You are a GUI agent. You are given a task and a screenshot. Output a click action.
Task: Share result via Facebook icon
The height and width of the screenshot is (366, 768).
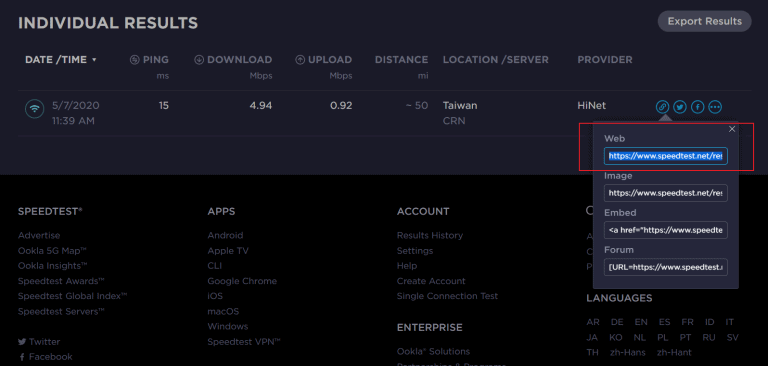pyautogui.click(x=697, y=106)
